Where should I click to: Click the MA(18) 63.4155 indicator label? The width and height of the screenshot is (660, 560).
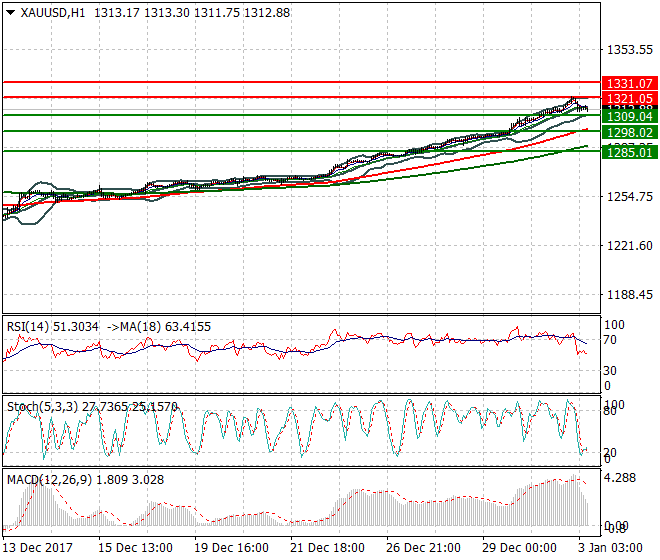coord(165,327)
